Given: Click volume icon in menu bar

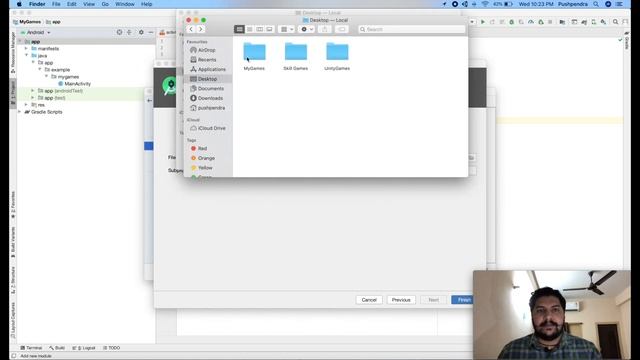Looking at the screenshot, I should pyautogui.click(x=465, y=4).
